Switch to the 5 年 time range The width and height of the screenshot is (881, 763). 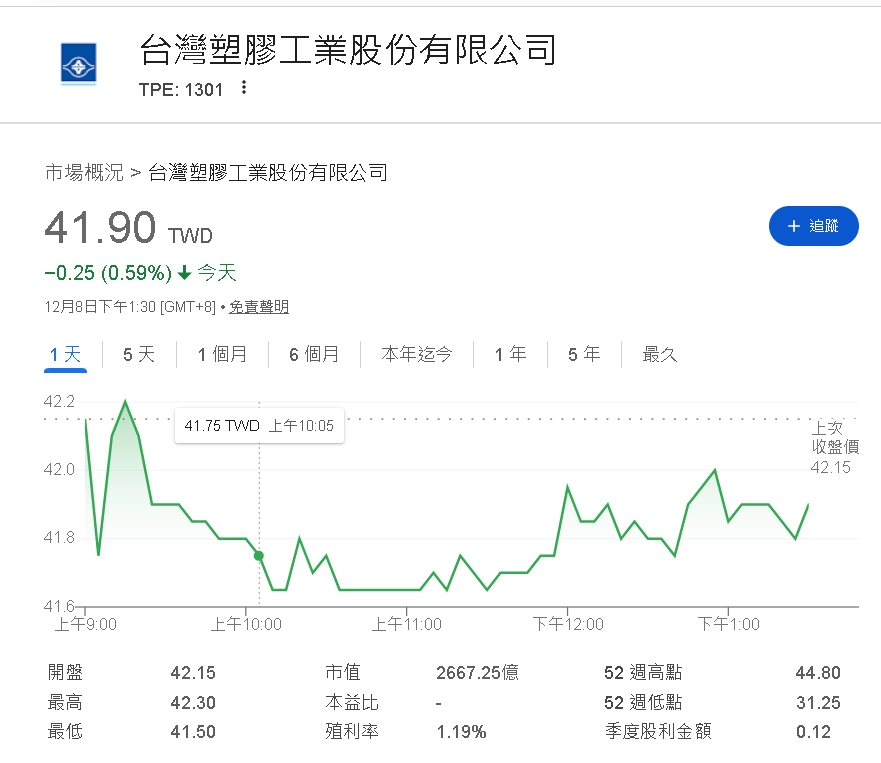click(x=583, y=354)
